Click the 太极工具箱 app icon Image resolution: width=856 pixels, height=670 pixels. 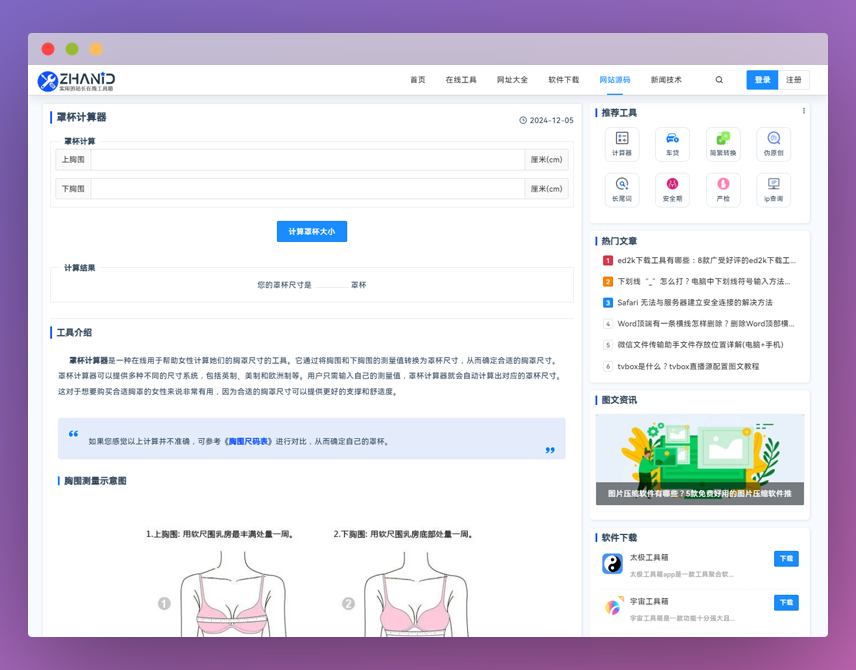tap(613, 564)
